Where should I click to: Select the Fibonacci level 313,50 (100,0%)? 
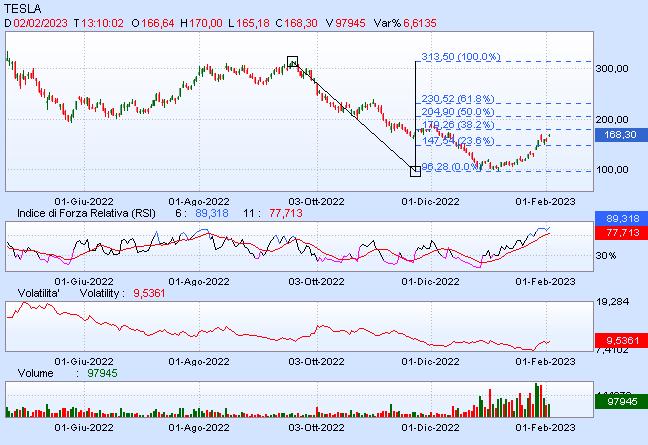coord(461,57)
